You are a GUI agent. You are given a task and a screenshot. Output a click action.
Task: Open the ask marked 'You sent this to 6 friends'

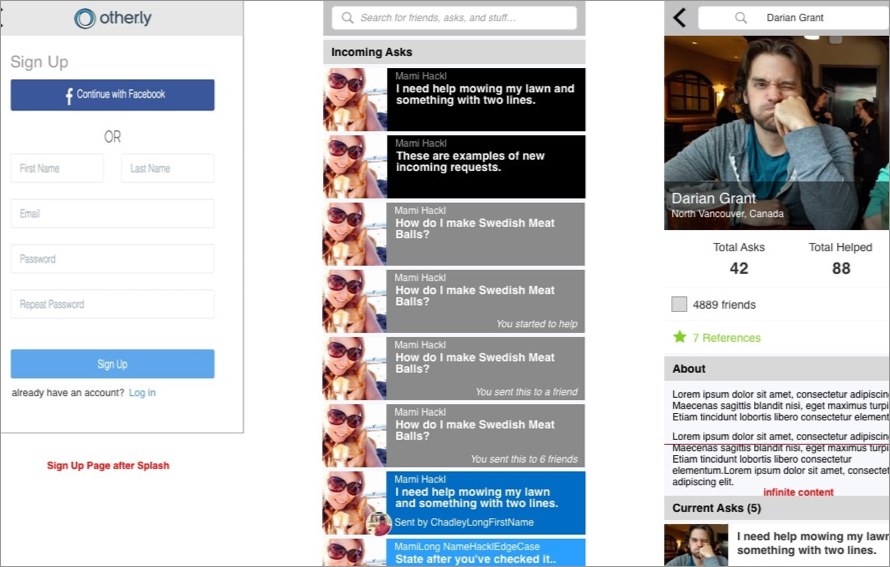[x=485, y=435]
